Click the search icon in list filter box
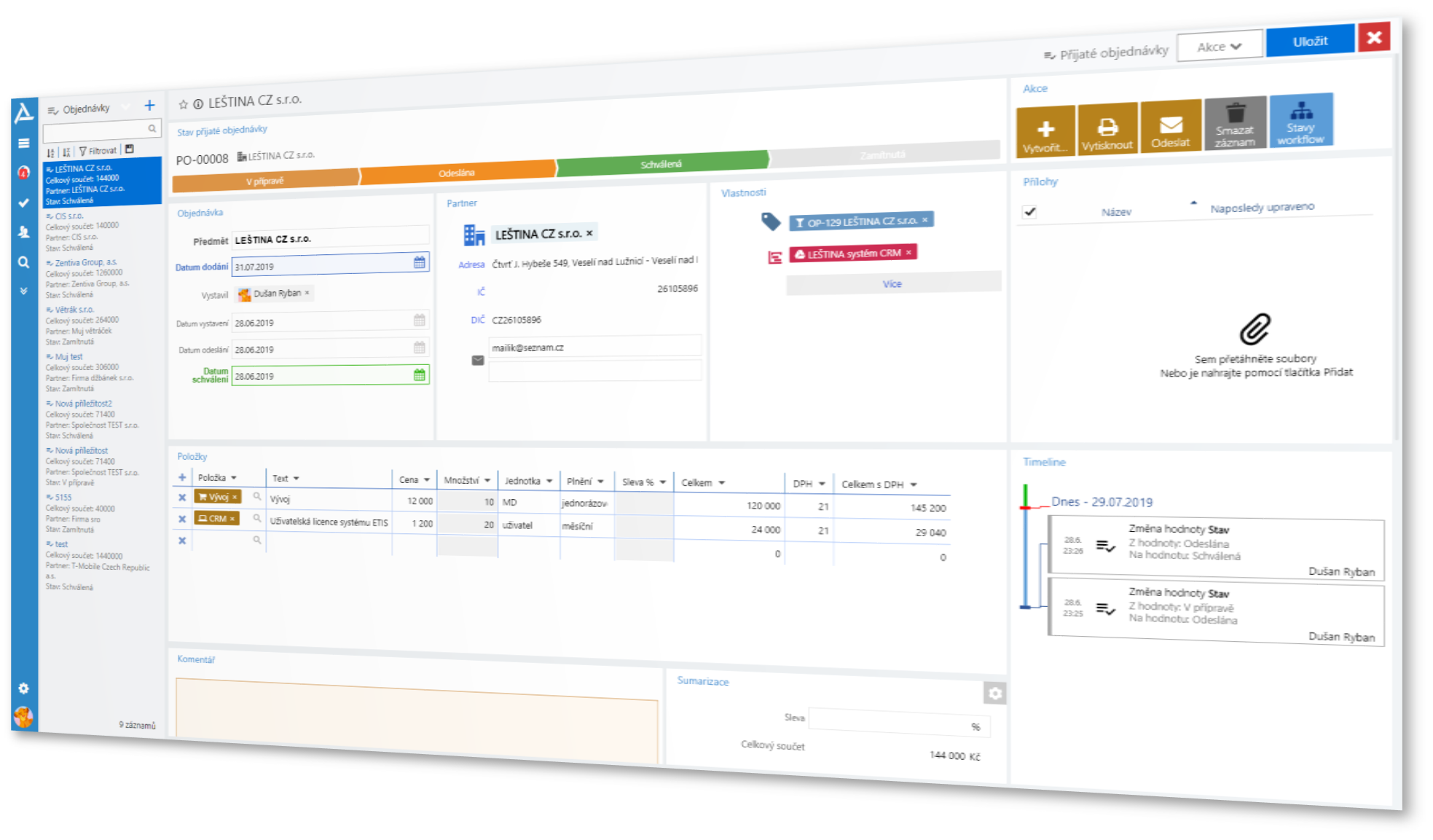 click(x=152, y=128)
